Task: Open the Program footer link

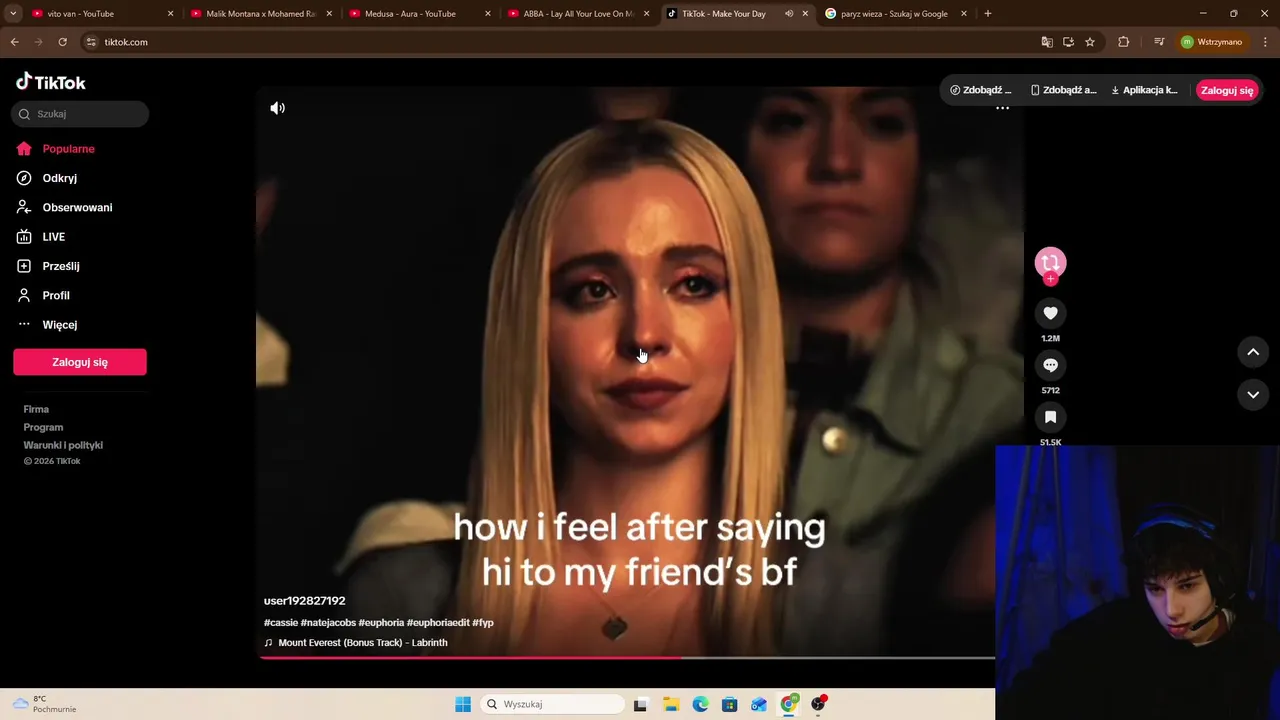Action: point(43,427)
